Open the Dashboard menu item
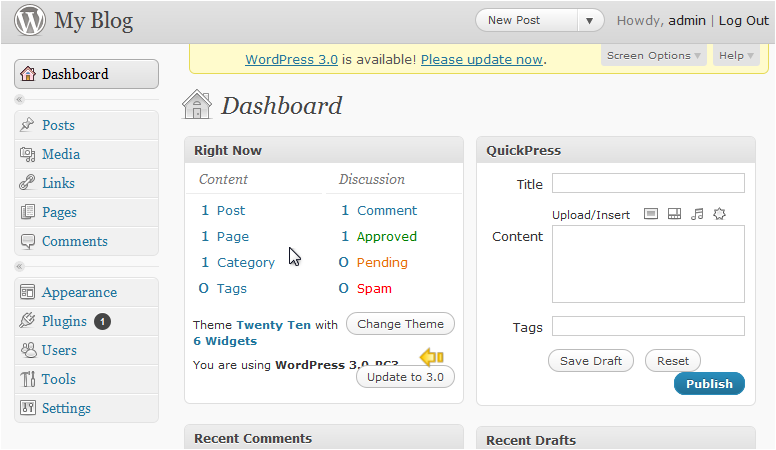Viewport: 776px width, 450px height. click(87, 74)
